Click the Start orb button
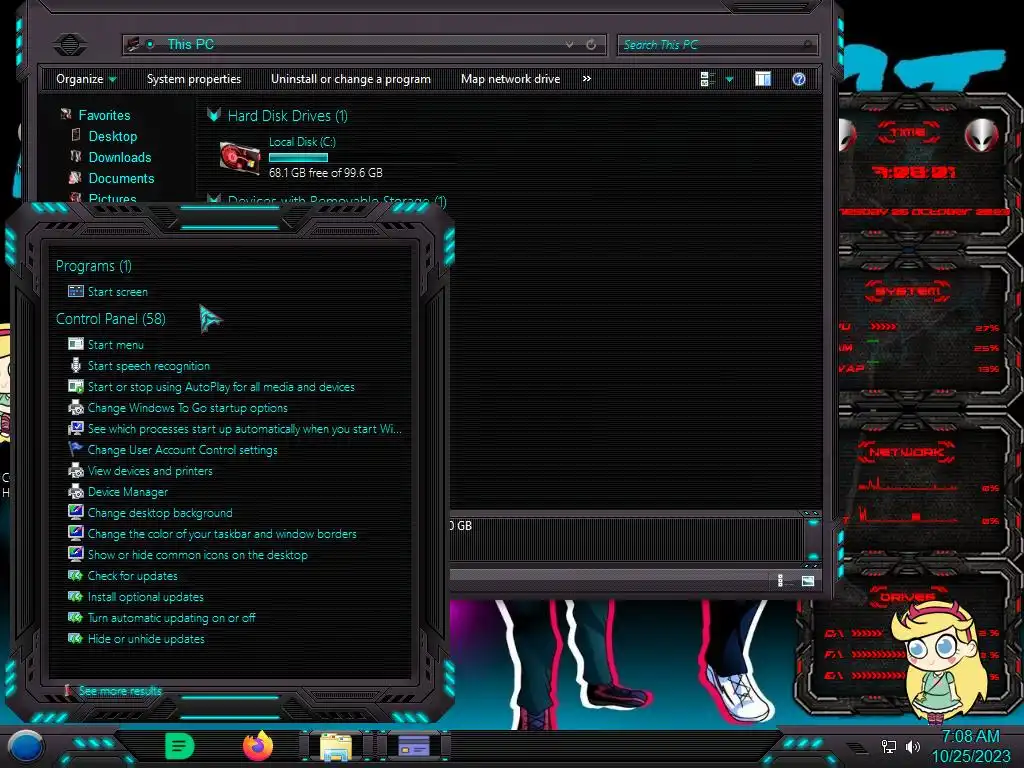1024x768 pixels. (26, 746)
